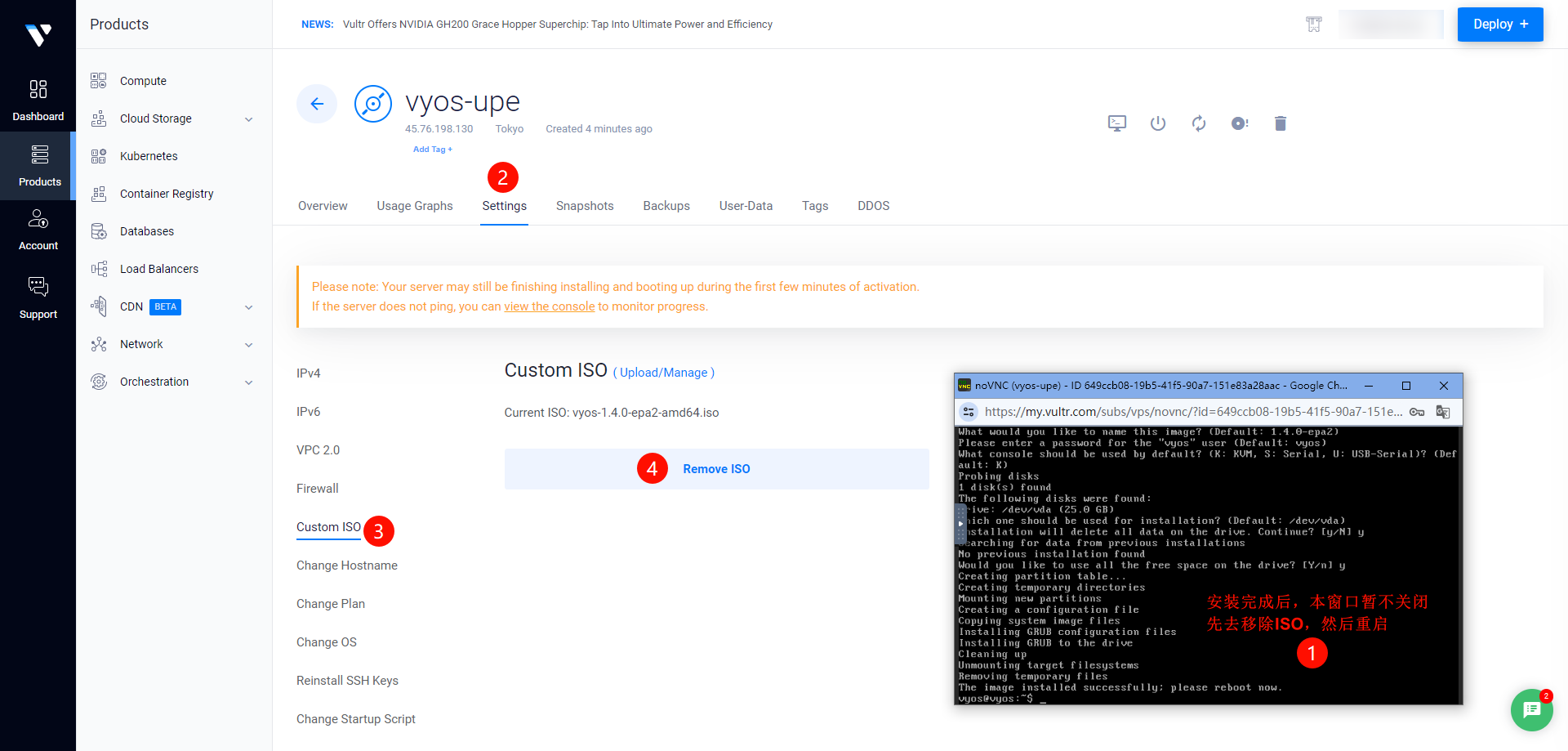Click the server IP address 45.76.198.130

coord(439,129)
